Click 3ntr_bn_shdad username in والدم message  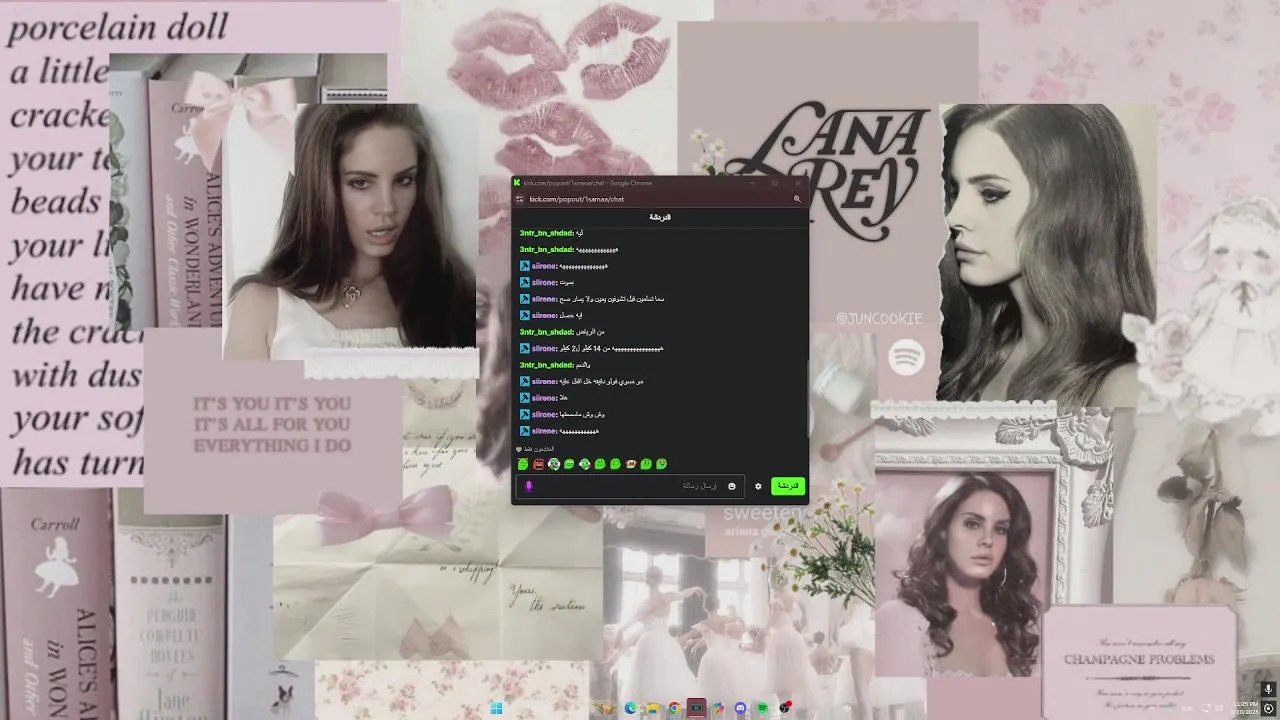[547, 365]
